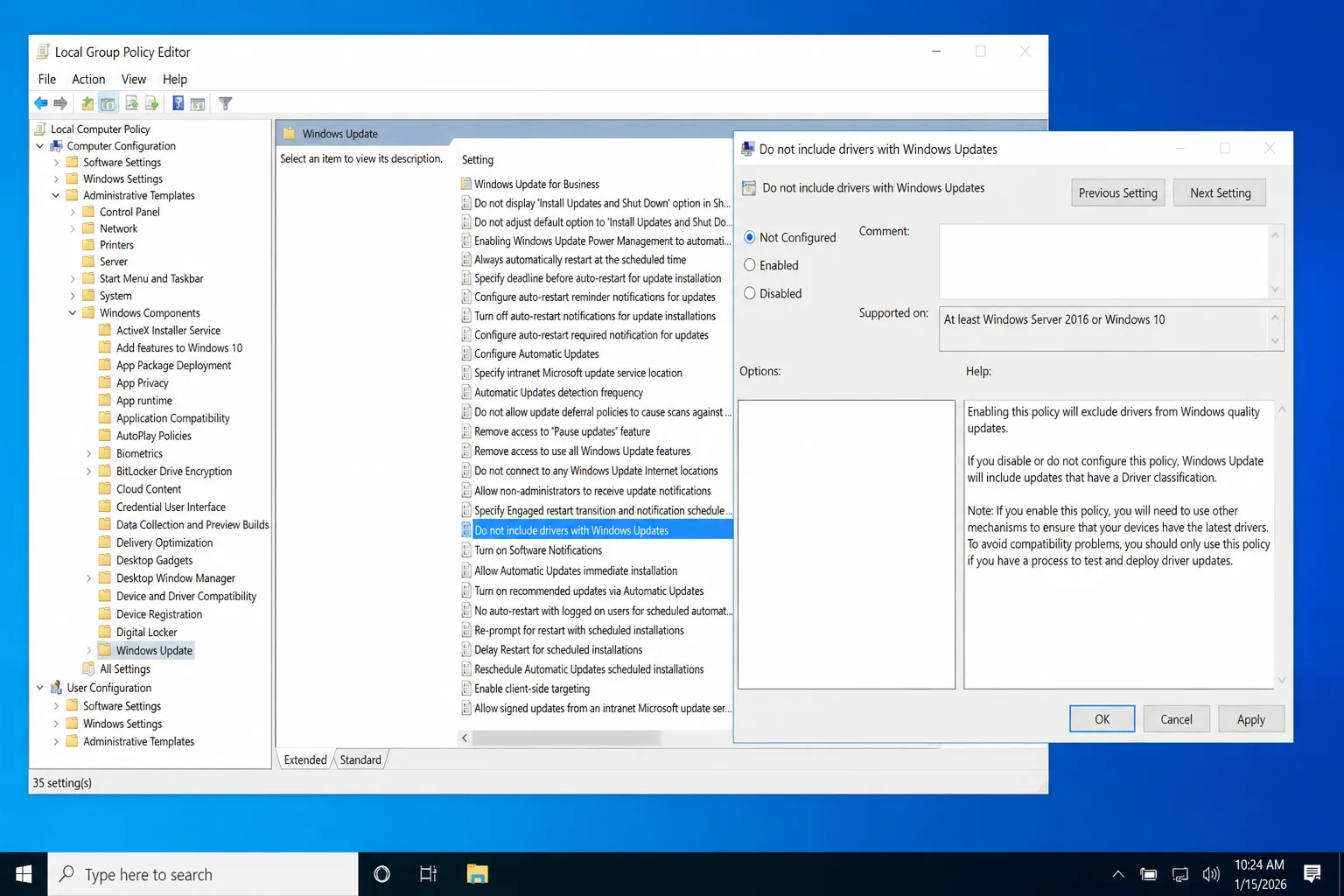This screenshot has width=1344, height=896.
Task: Expand the Control Panel tree node
Action: (x=73, y=212)
